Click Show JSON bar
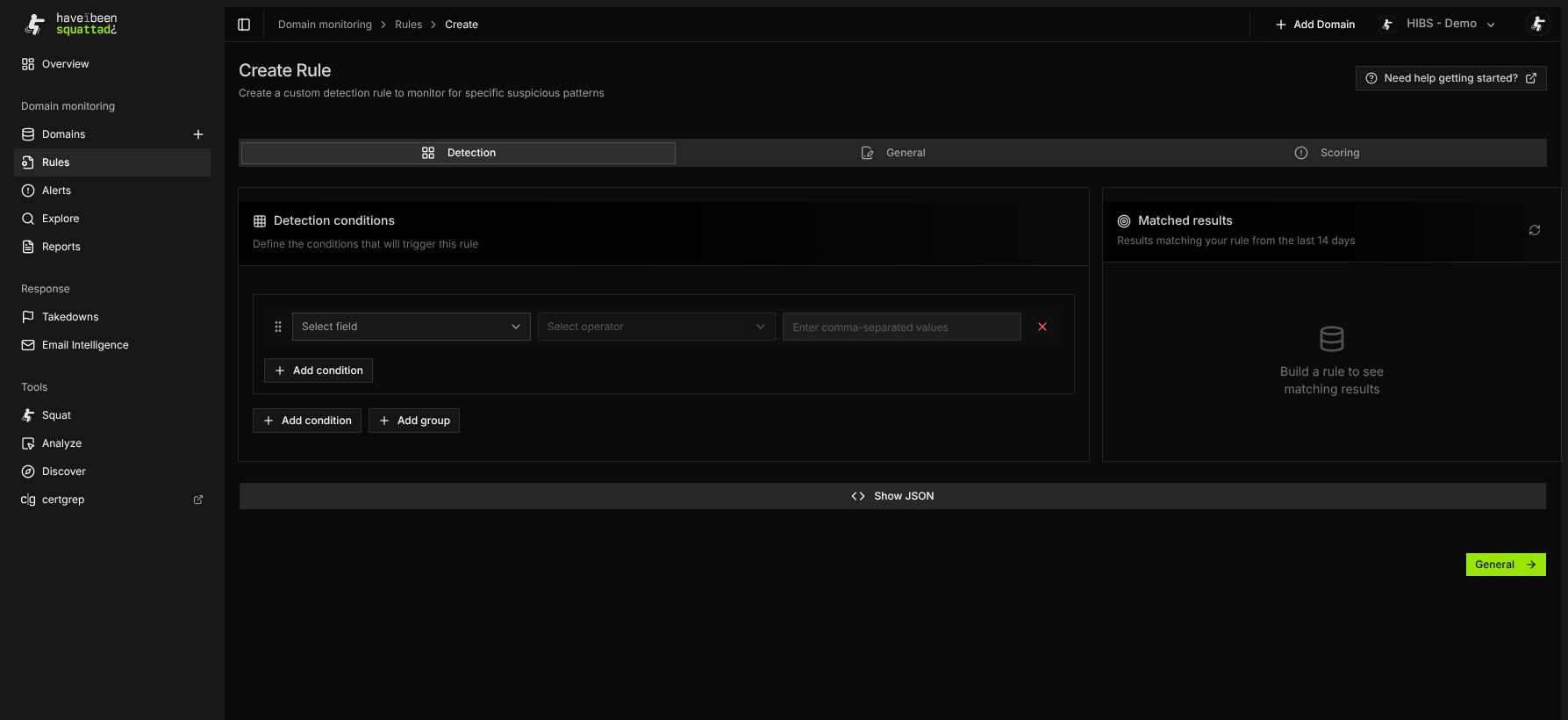The image size is (1568, 720). pyautogui.click(x=892, y=496)
